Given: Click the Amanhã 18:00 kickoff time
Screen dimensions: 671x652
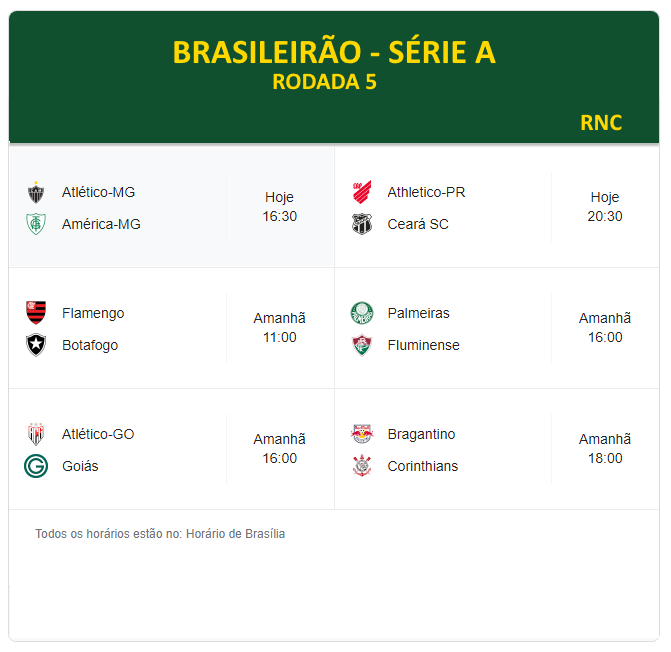Looking at the screenshot, I should (x=605, y=449).
